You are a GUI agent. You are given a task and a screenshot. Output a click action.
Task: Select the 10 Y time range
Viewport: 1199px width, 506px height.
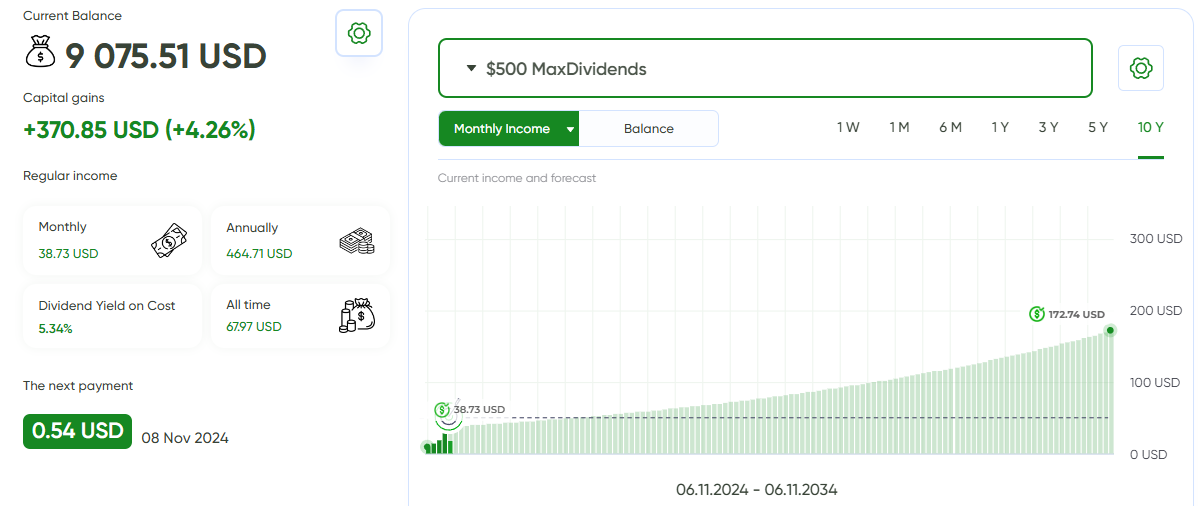coord(1151,128)
